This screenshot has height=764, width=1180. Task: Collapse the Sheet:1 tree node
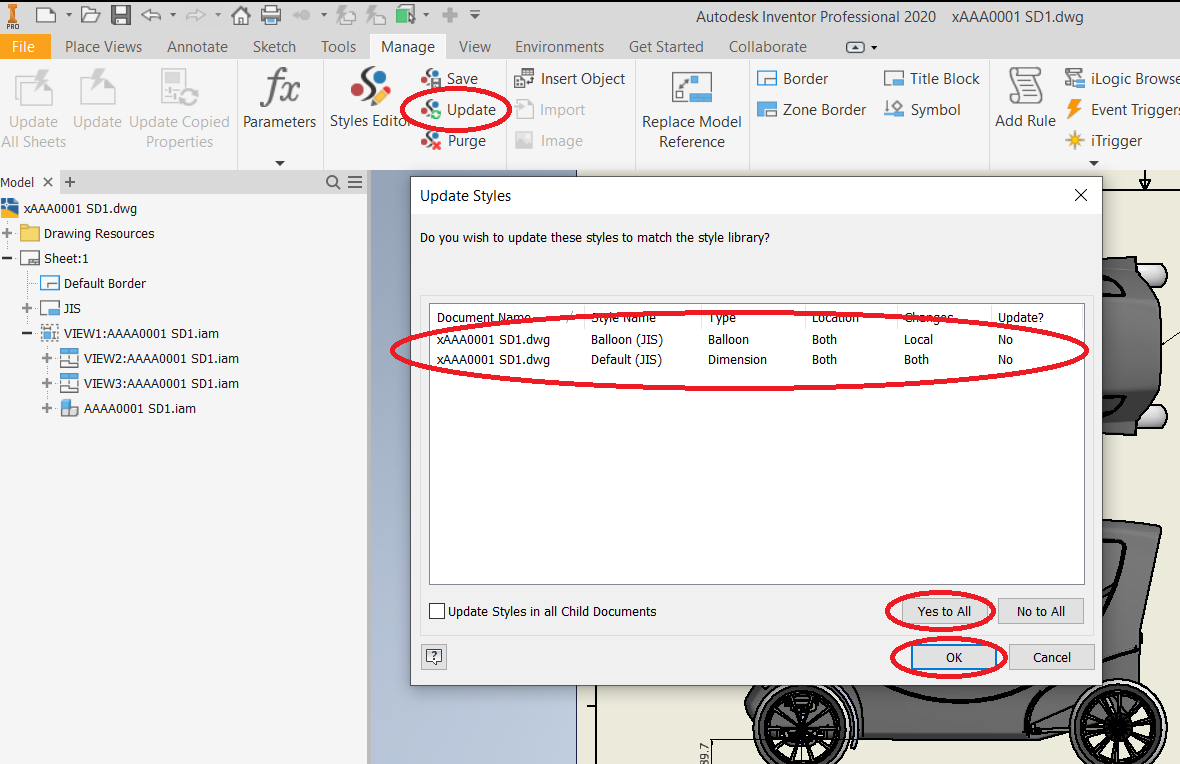click(x=8, y=259)
